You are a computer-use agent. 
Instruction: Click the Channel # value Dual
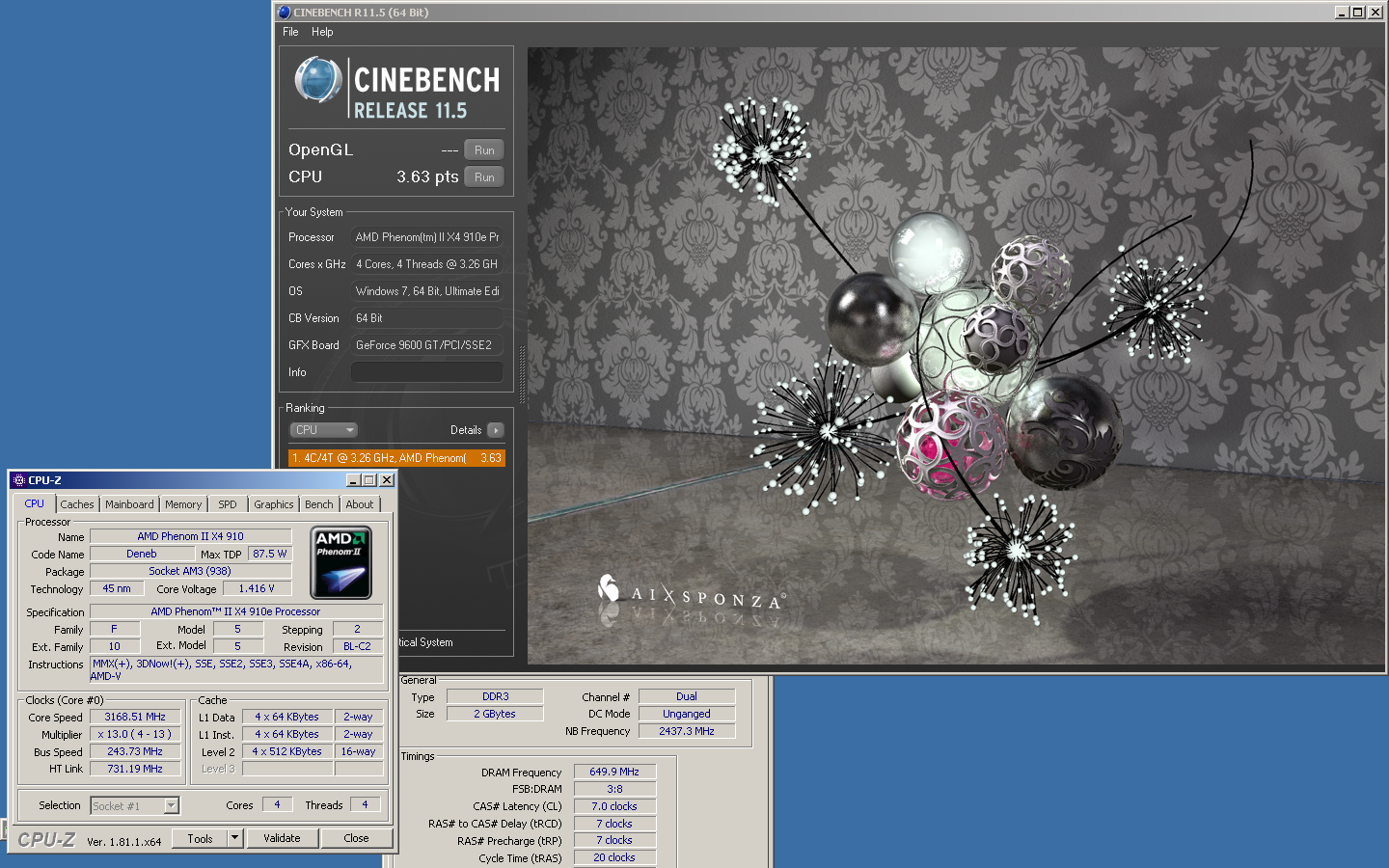point(687,696)
